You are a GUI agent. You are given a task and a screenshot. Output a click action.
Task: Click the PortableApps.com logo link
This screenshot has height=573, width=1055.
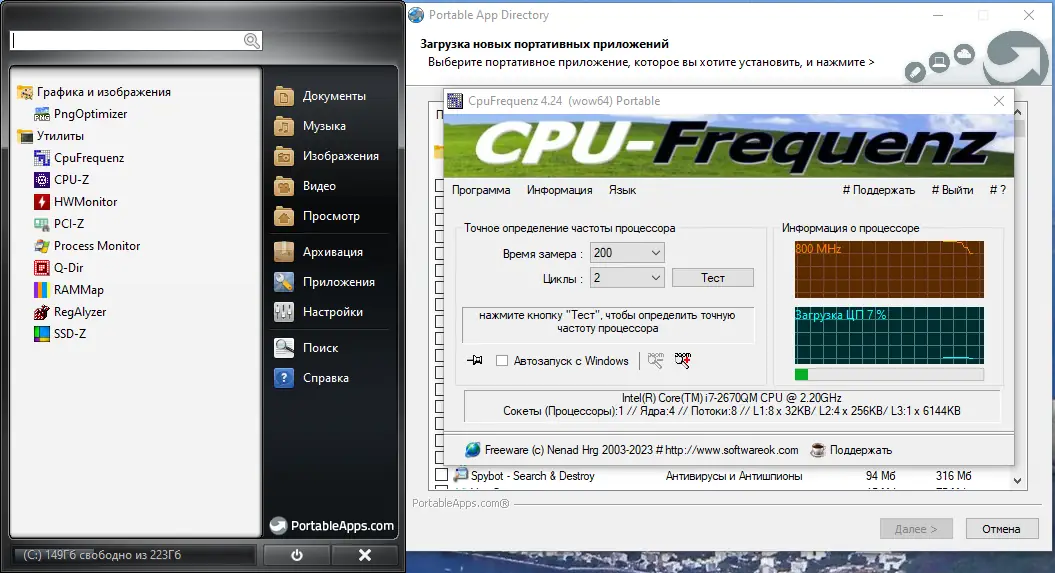pos(332,526)
